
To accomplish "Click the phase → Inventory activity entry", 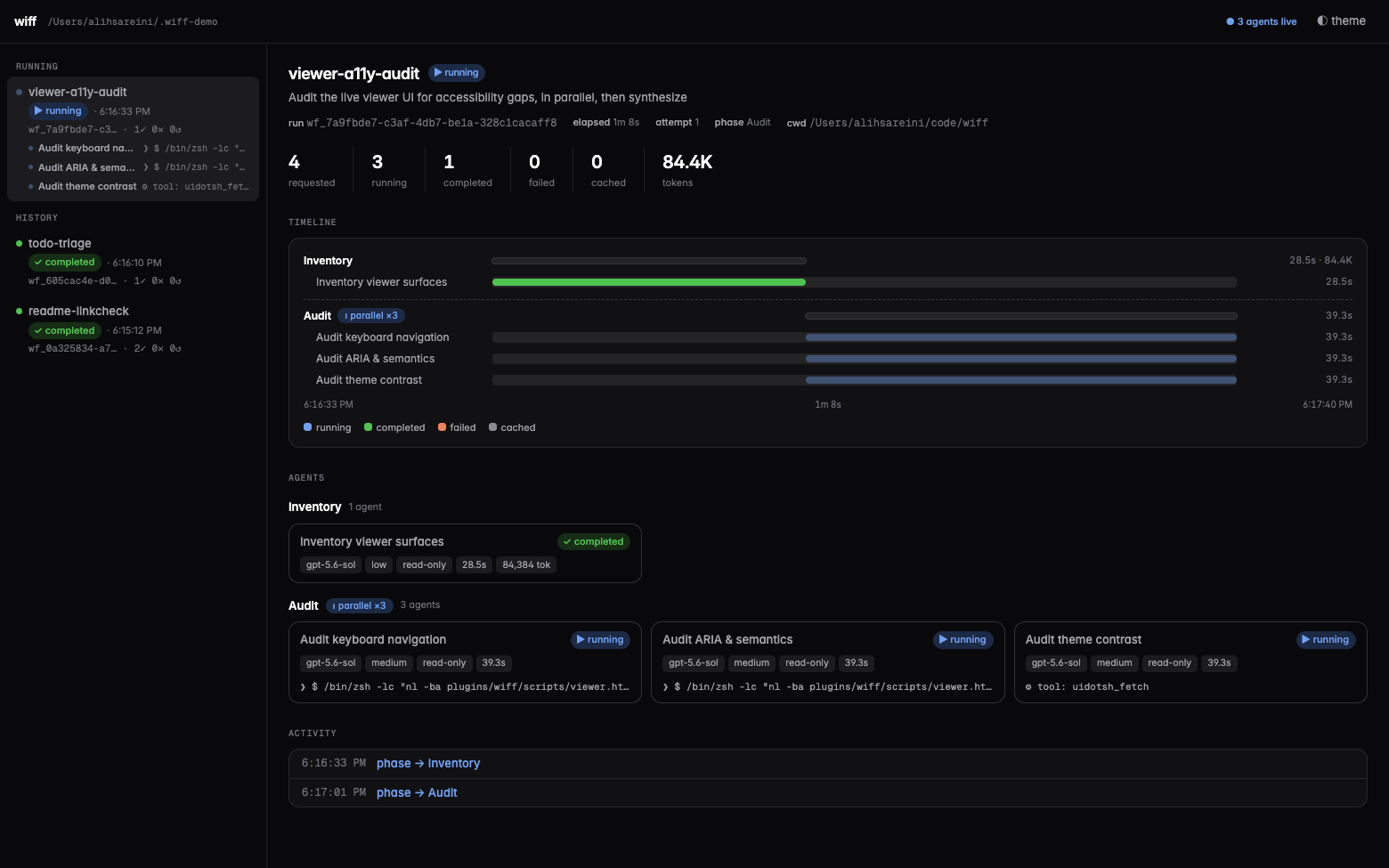I will [x=827, y=764].
